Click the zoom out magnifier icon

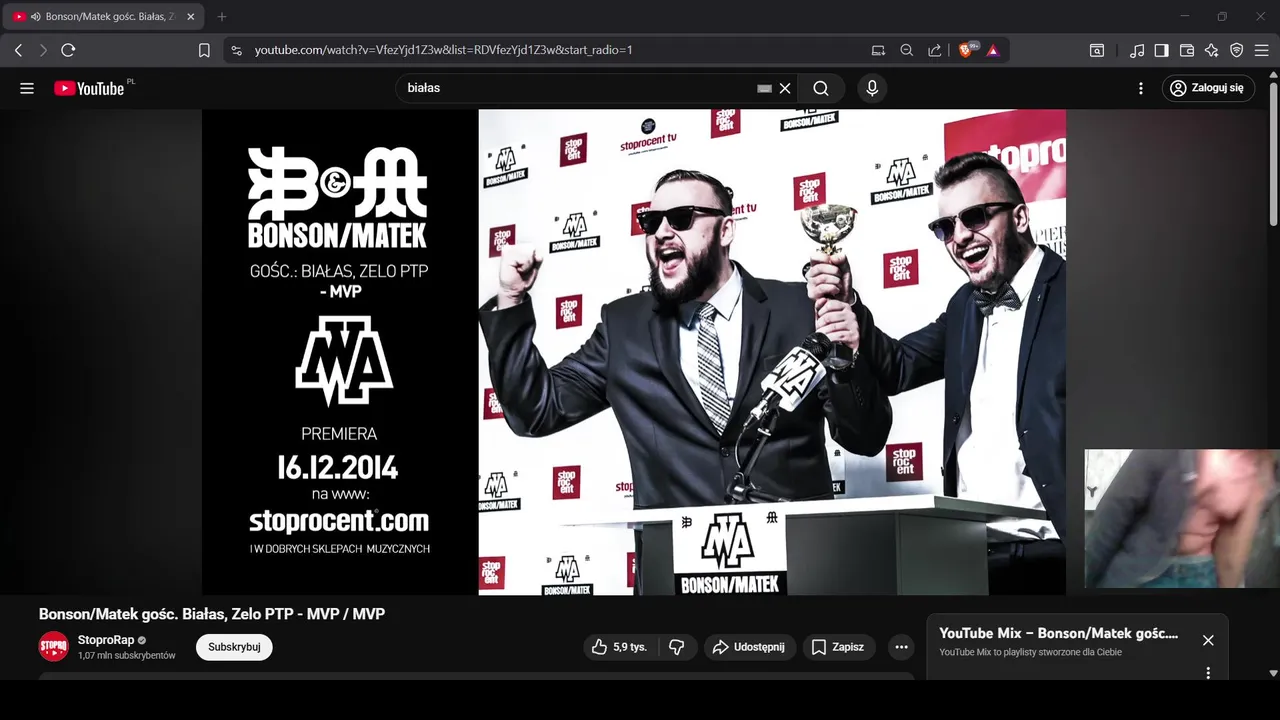(906, 50)
